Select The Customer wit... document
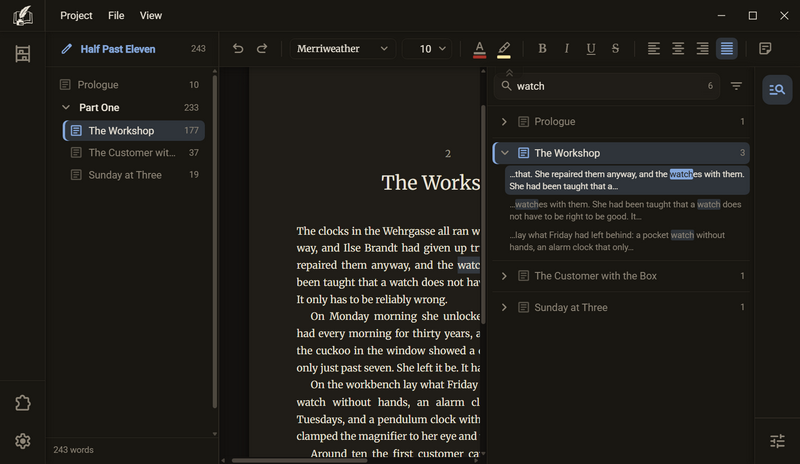Screen dimensions: 800x464 tap(134, 153)
